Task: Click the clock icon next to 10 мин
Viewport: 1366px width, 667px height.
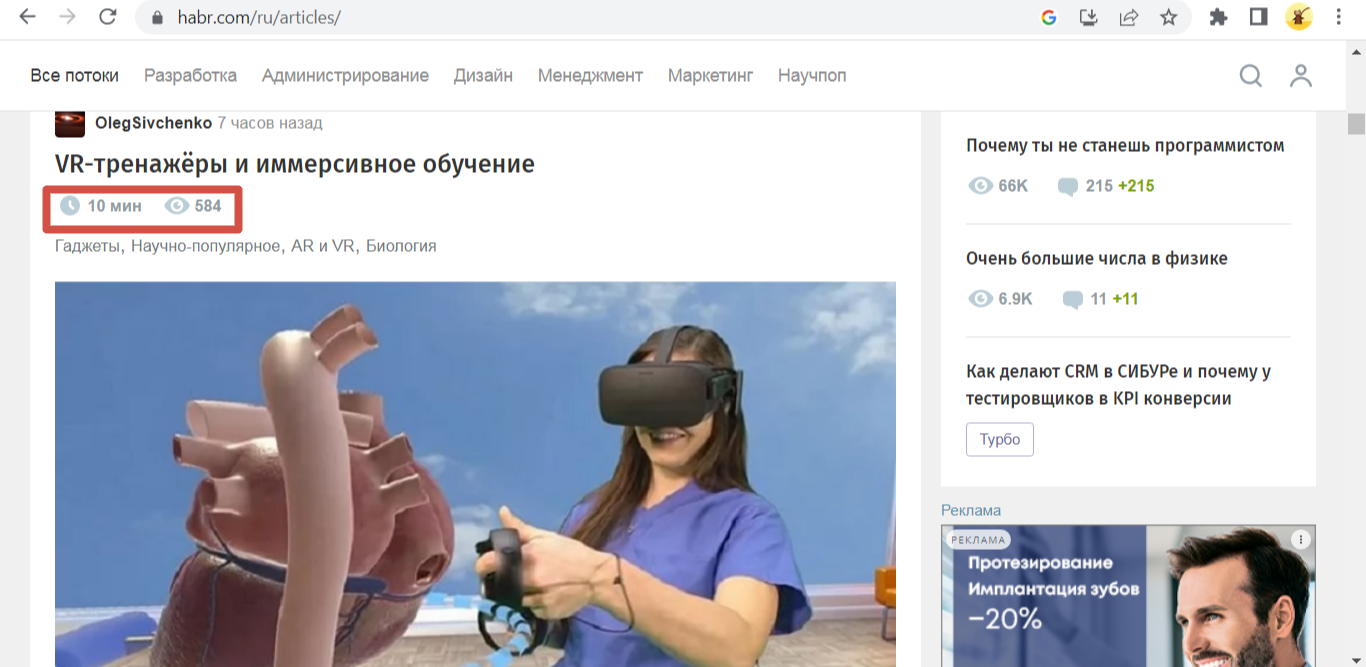Action: click(69, 206)
